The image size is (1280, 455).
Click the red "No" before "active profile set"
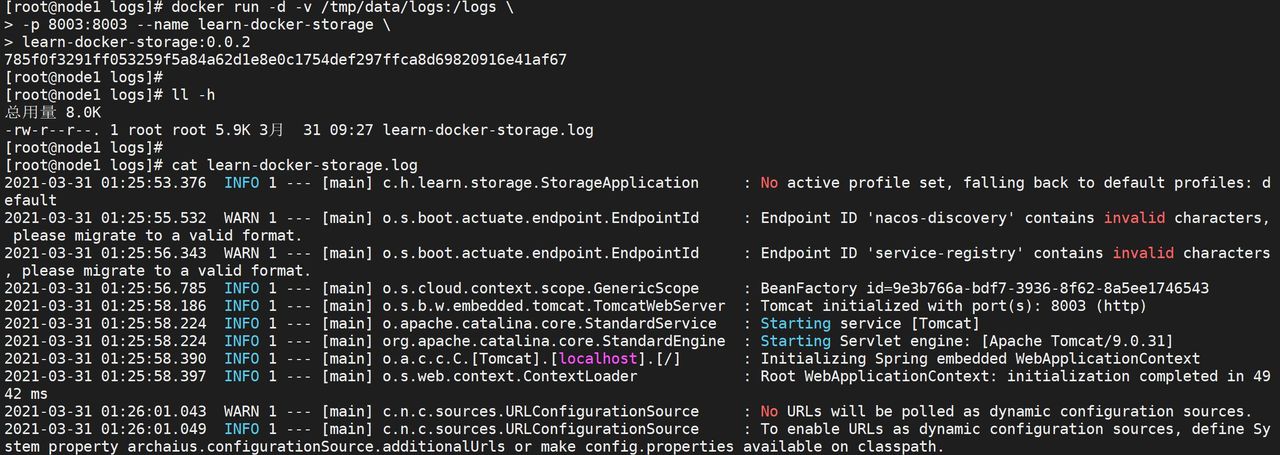click(x=769, y=183)
